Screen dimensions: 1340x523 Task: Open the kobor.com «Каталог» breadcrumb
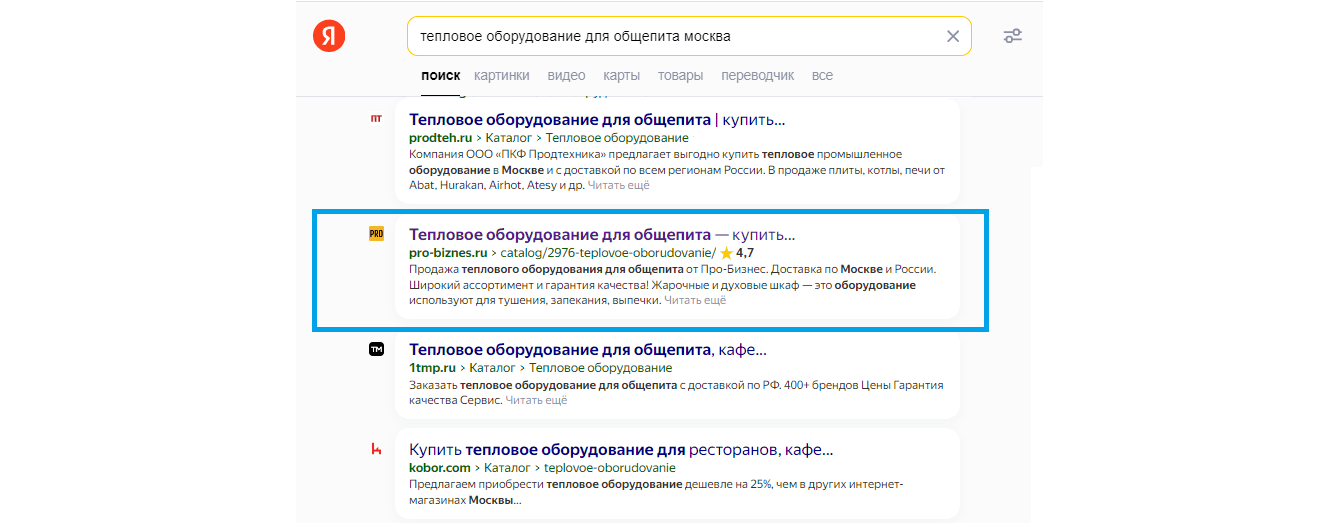click(x=507, y=467)
